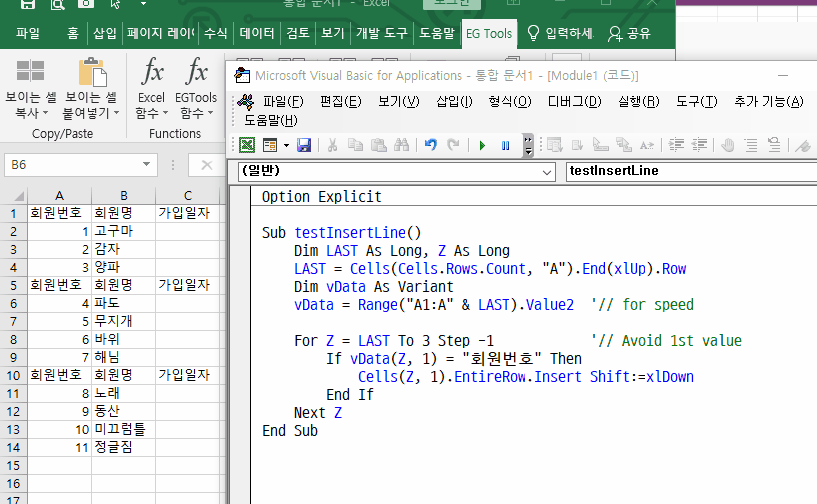Open the 보기(V) menu in VBA editor
817x504 pixels.
[399, 101]
